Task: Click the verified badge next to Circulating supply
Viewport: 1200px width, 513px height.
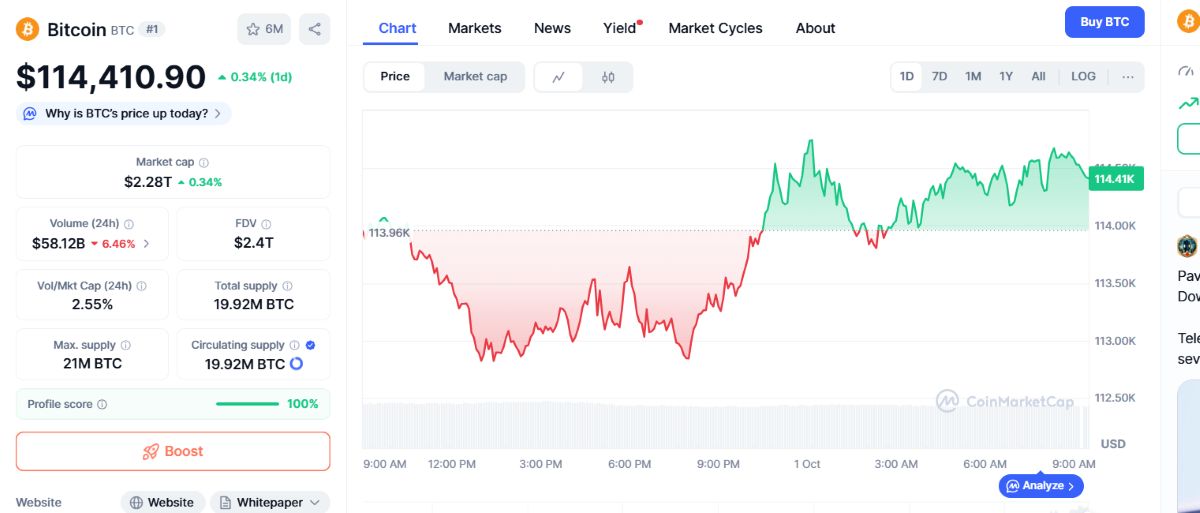Action: click(310, 345)
